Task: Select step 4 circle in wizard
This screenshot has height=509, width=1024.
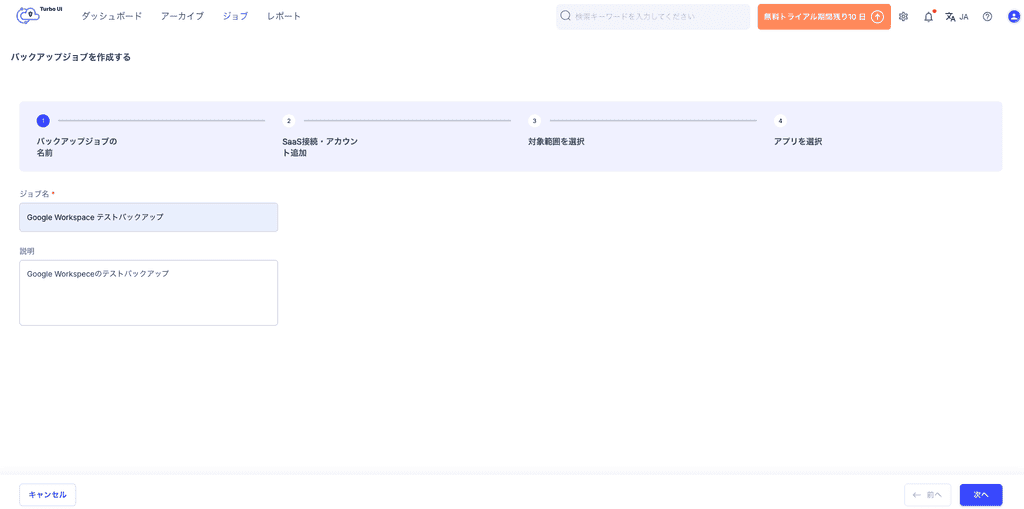Action: [780, 120]
